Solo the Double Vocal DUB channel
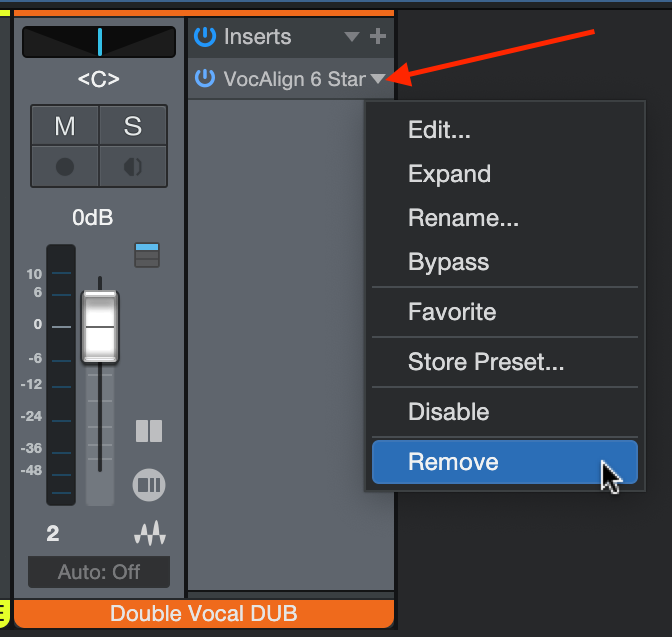This screenshot has height=637, width=672. 133,126
